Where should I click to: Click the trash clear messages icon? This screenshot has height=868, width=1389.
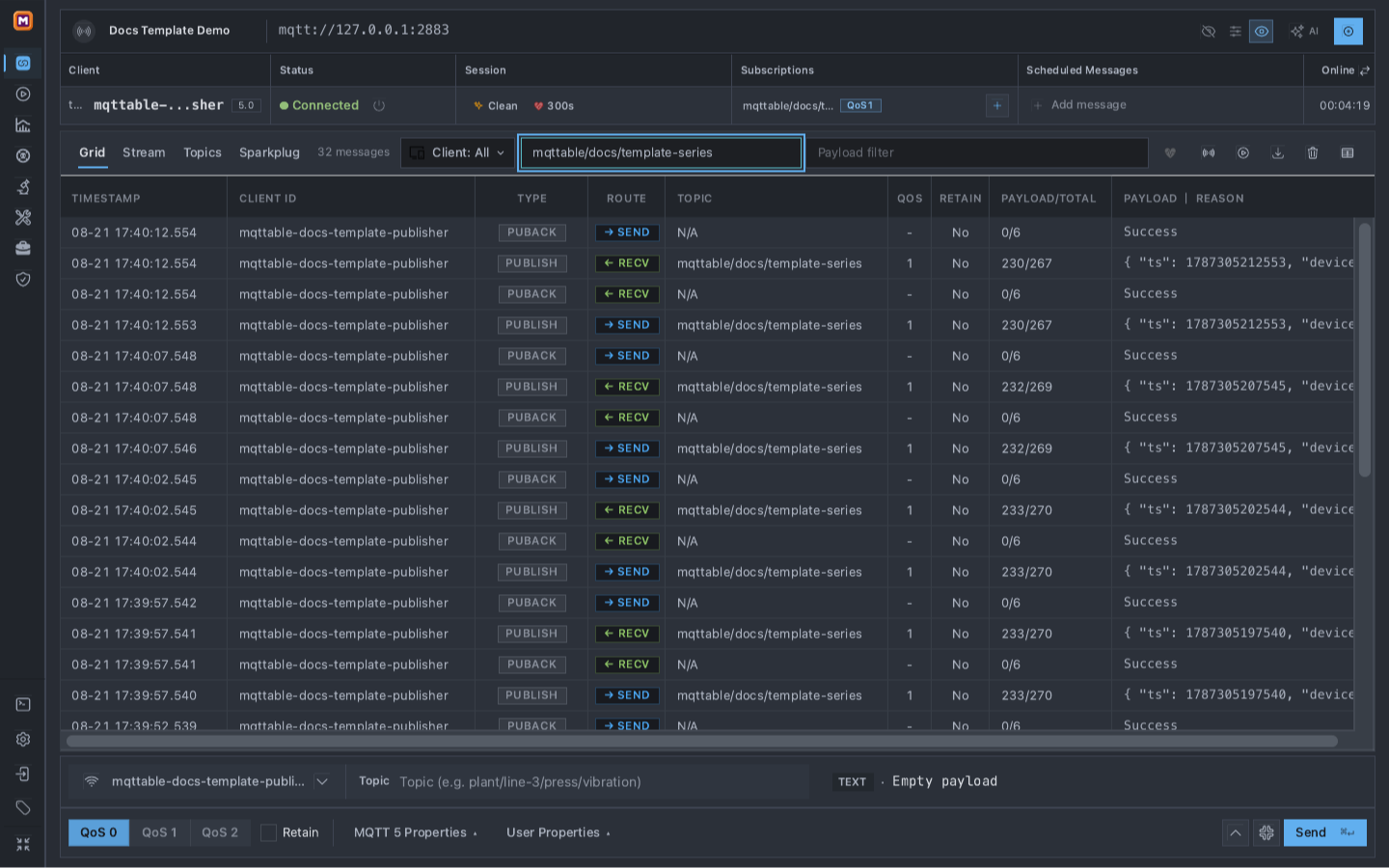pos(1313,153)
